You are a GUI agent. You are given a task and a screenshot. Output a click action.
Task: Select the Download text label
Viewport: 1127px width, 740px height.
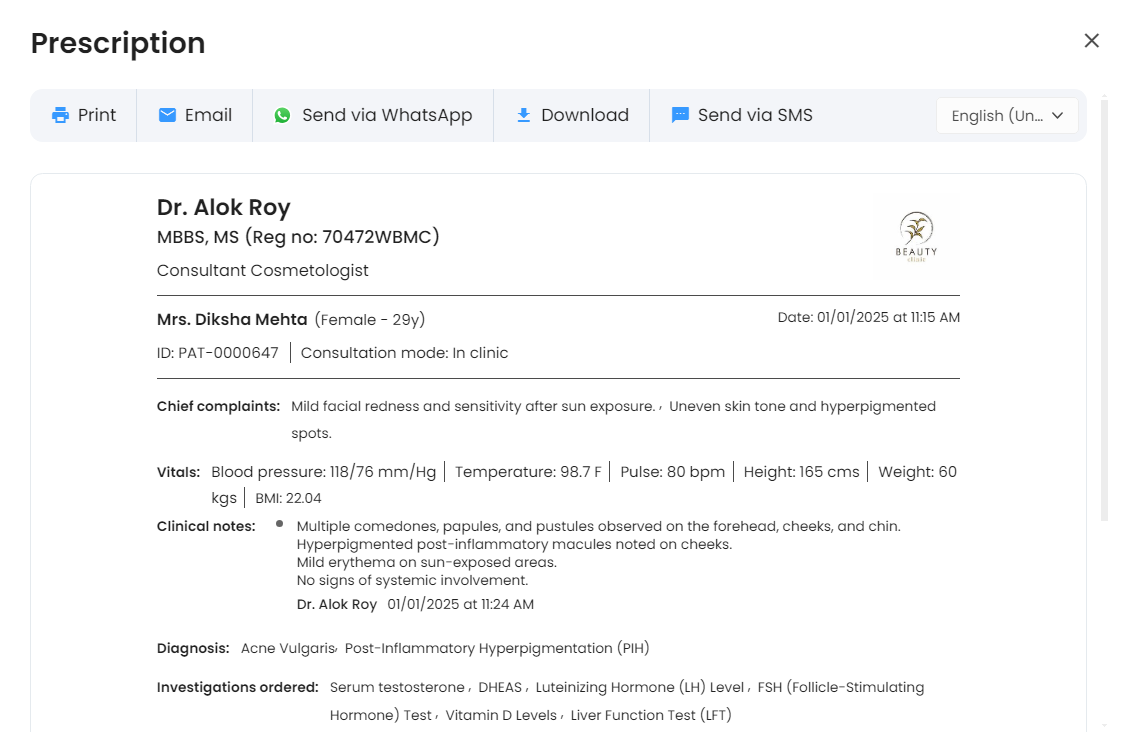point(585,115)
